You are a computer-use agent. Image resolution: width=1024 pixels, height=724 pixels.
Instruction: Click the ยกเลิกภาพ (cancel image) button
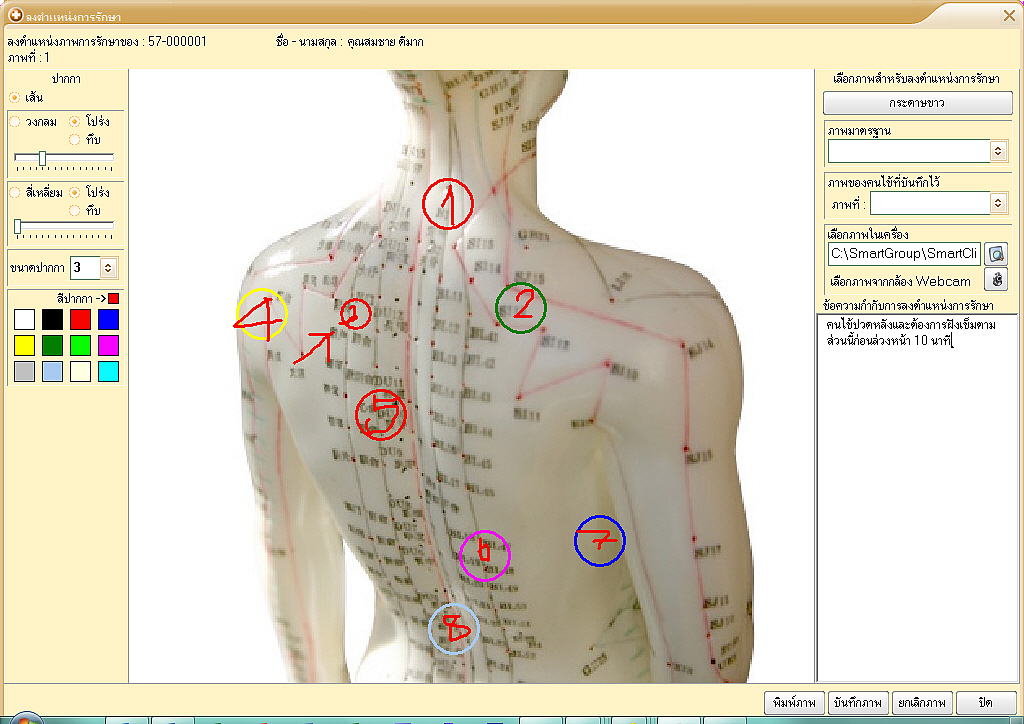[921, 703]
